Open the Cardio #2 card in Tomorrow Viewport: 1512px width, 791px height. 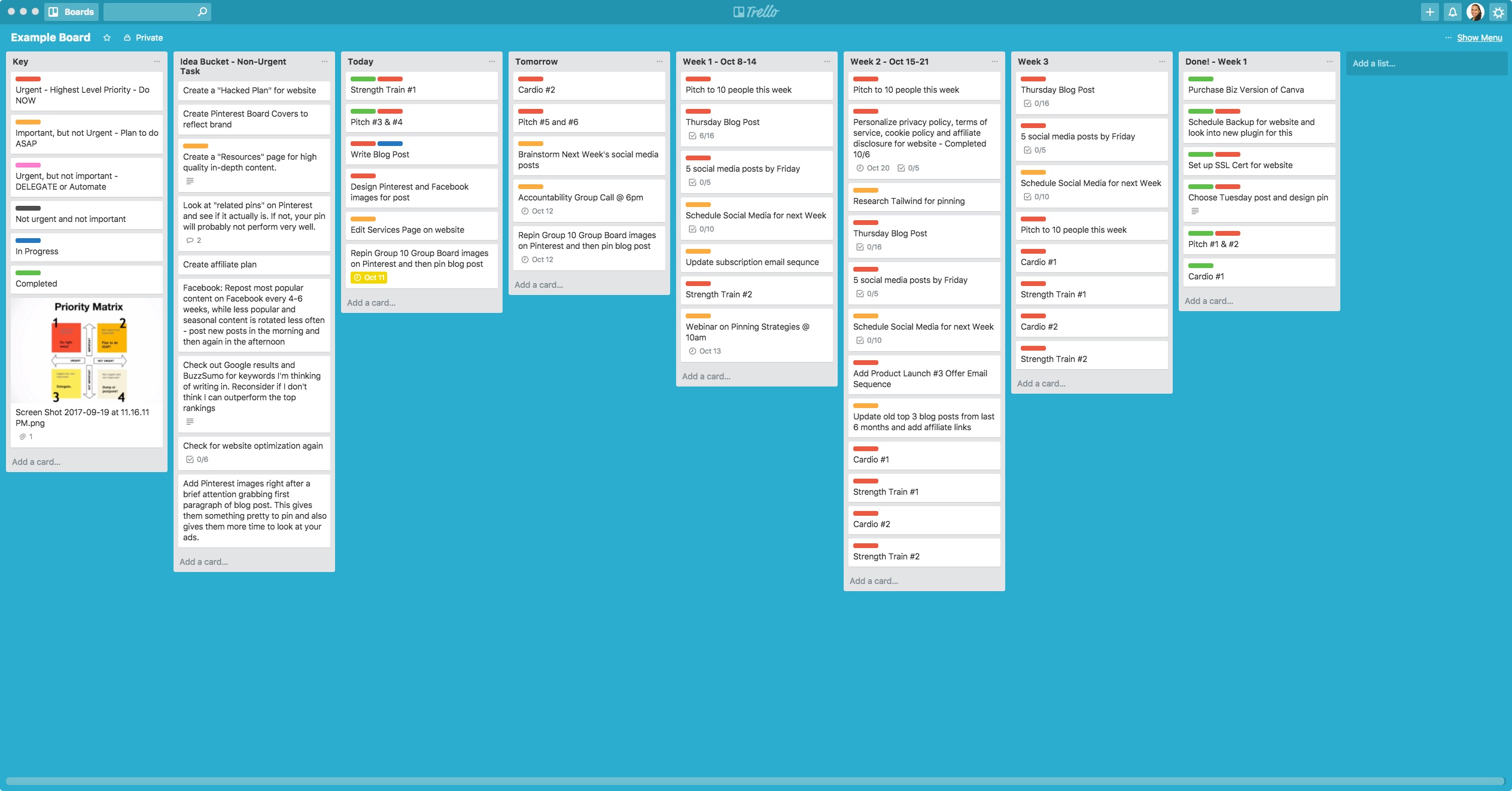click(589, 86)
